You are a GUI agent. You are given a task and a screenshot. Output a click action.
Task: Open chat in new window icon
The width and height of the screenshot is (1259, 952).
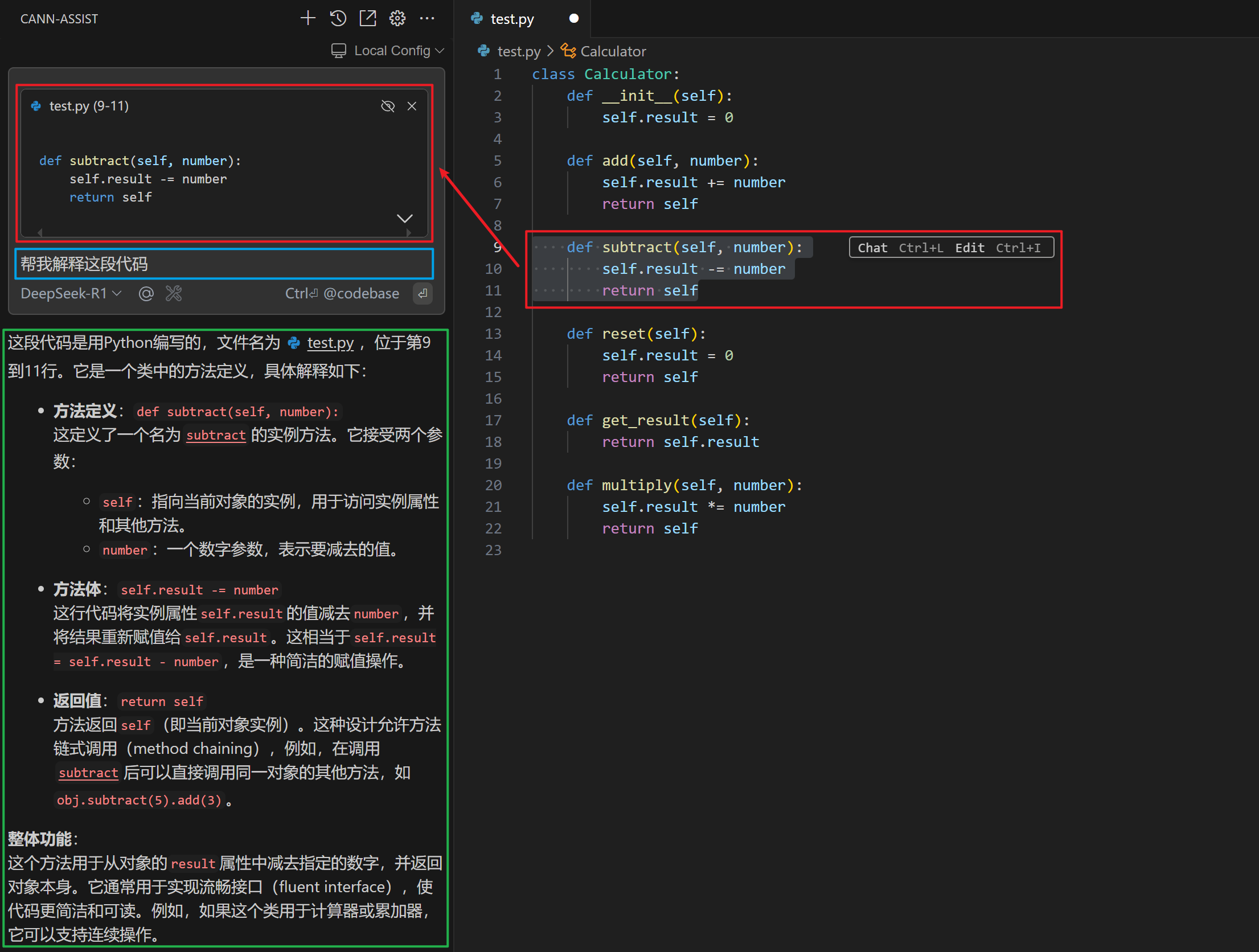point(368,18)
